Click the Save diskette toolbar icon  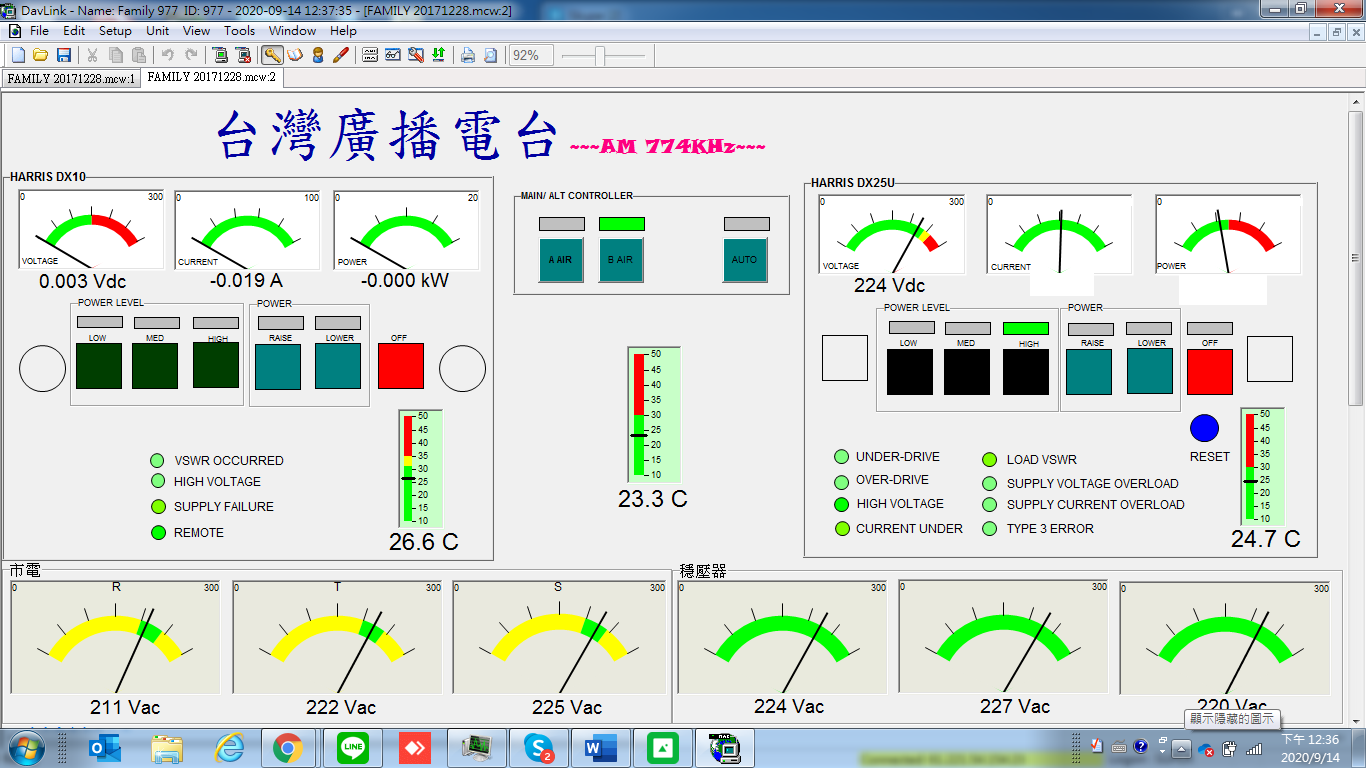tap(64, 55)
